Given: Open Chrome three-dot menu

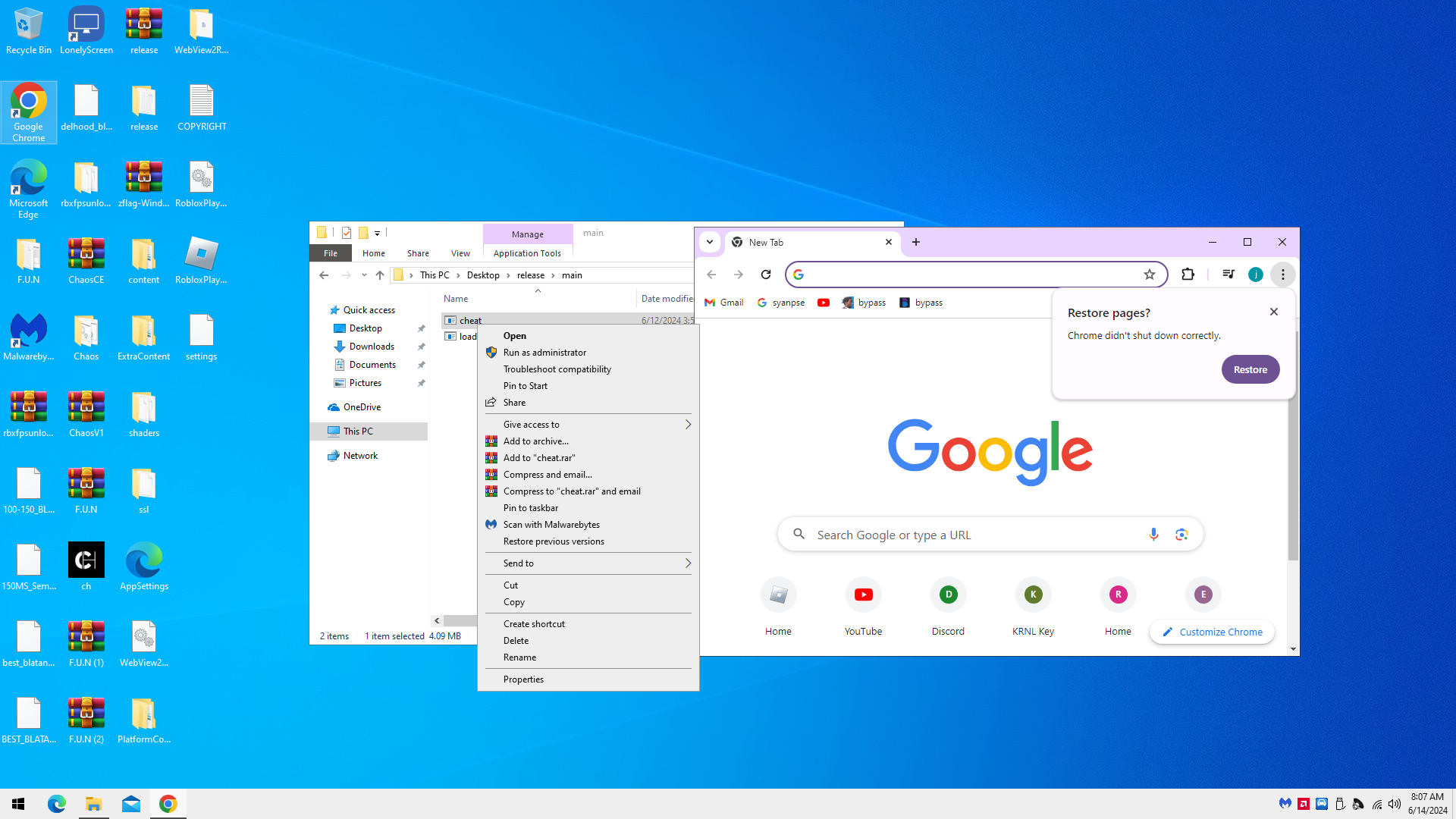Looking at the screenshot, I should pos(1283,275).
